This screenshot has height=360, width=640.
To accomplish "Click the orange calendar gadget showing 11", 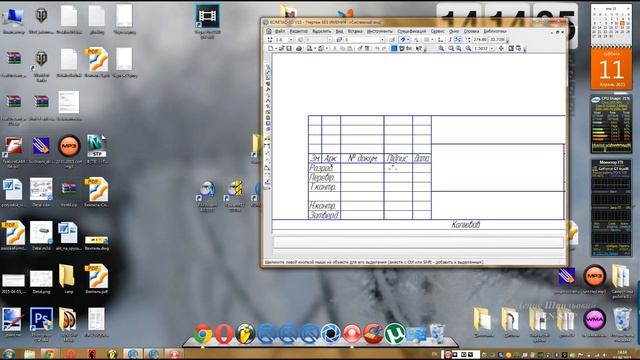I will coord(611,69).
